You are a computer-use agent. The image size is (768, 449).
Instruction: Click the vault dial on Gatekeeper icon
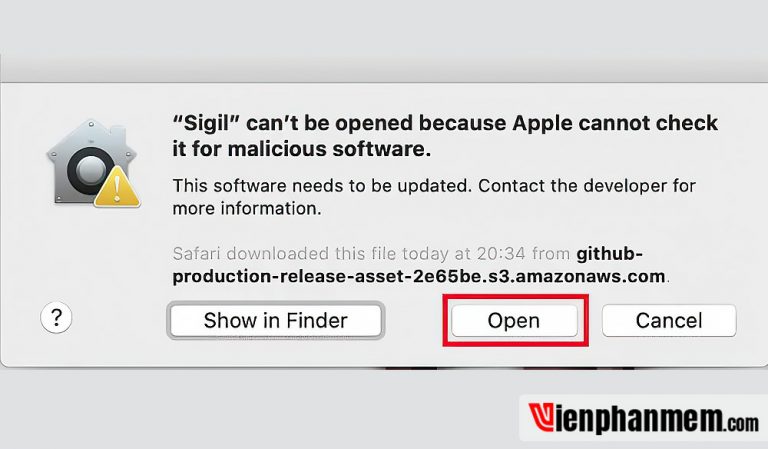point(90,171)
